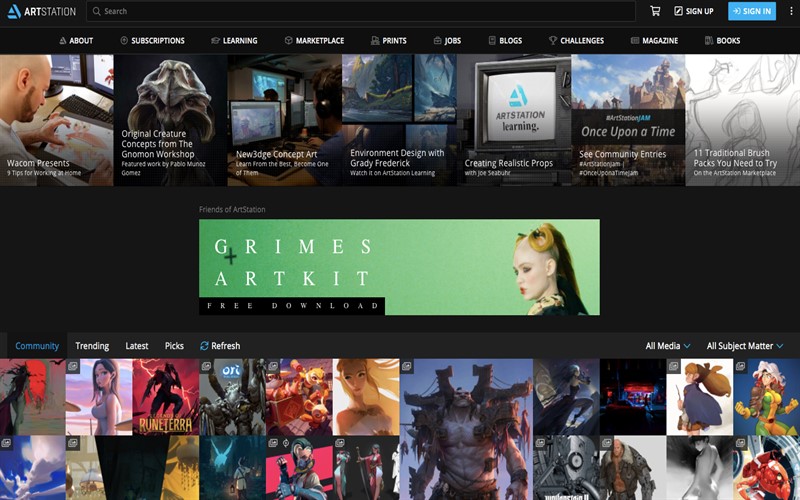This screenshot has height=500, width=800.
Task: Click the multi-image icon on Rogue character thumbnail
Action: [x=740, y=366]
